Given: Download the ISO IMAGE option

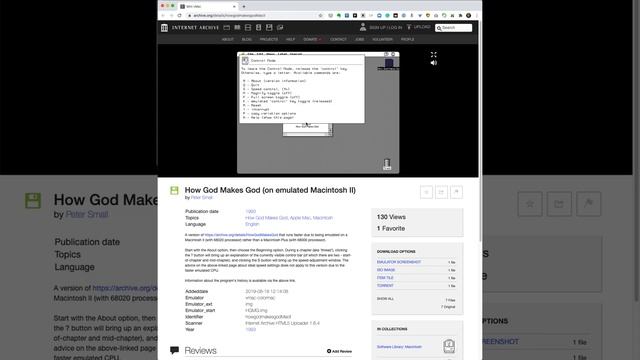Looking at the screenshot, I should click(386, 270).
